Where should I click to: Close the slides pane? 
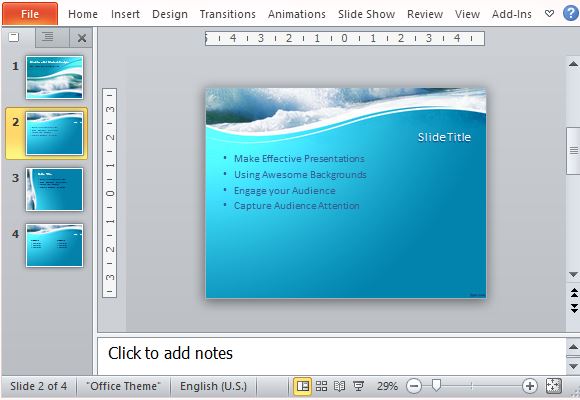point(82,38)
